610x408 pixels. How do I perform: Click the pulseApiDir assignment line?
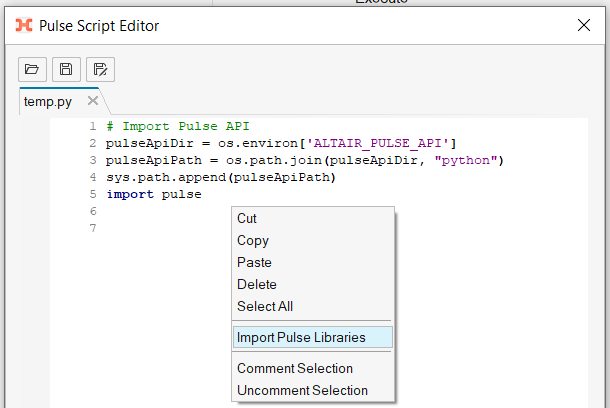coord(280,144)
